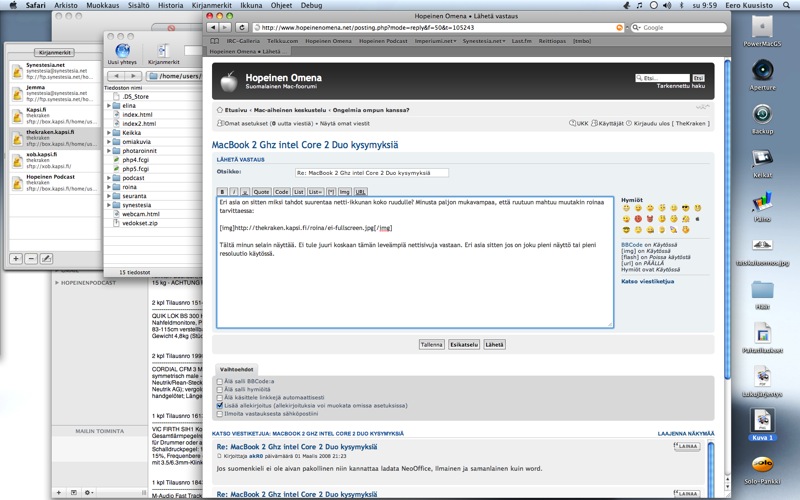Select the Vaihtoehdot tab
The image size is (800, 500).
[x=236, y=369]
